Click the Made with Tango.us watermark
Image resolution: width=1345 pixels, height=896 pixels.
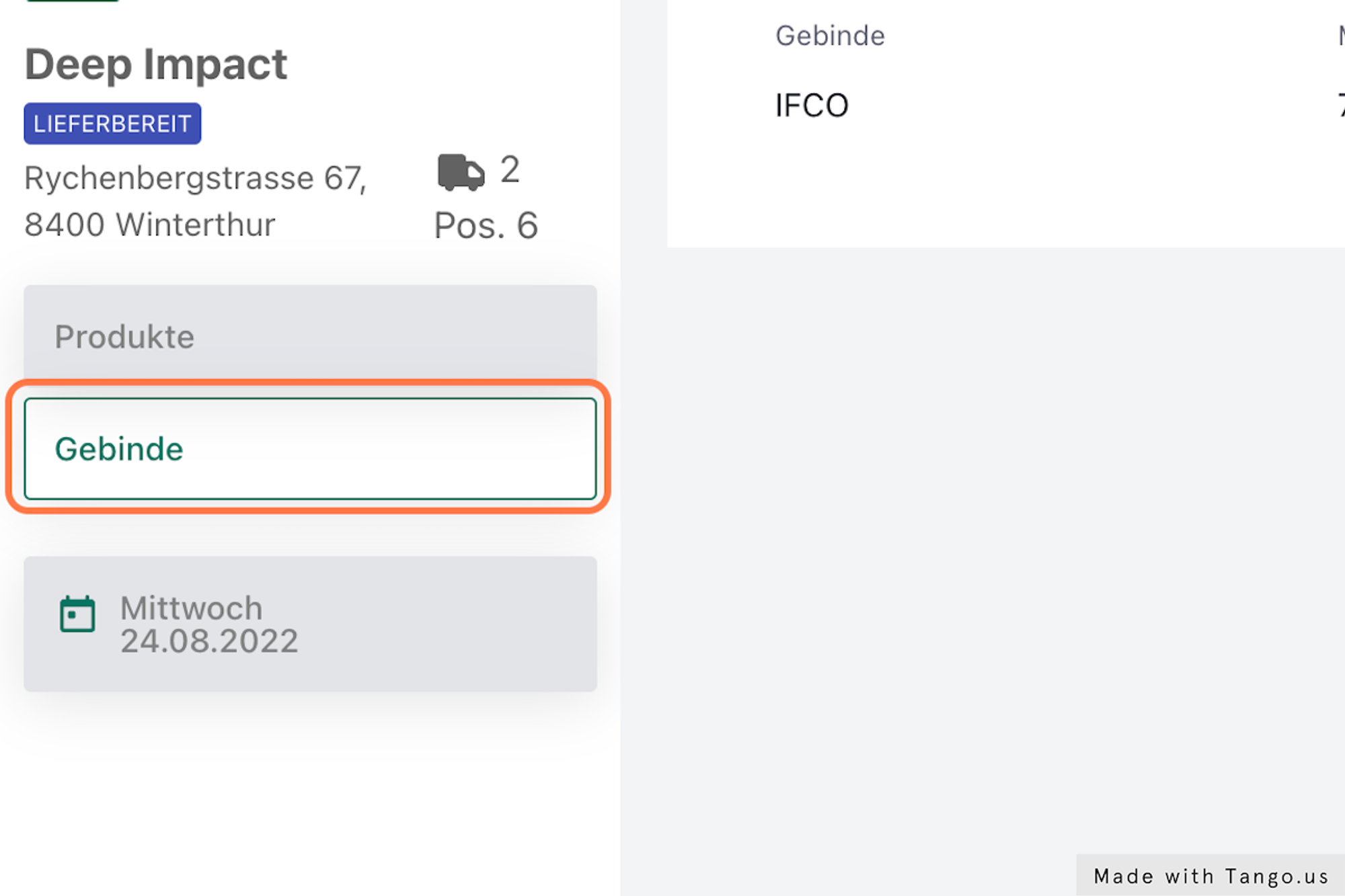click(1210, 876)
